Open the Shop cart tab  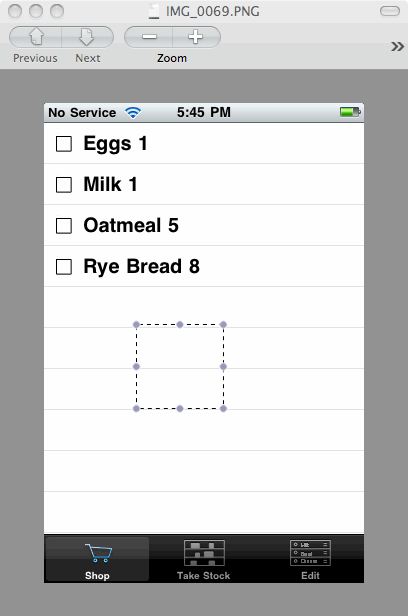coord(97,559)
